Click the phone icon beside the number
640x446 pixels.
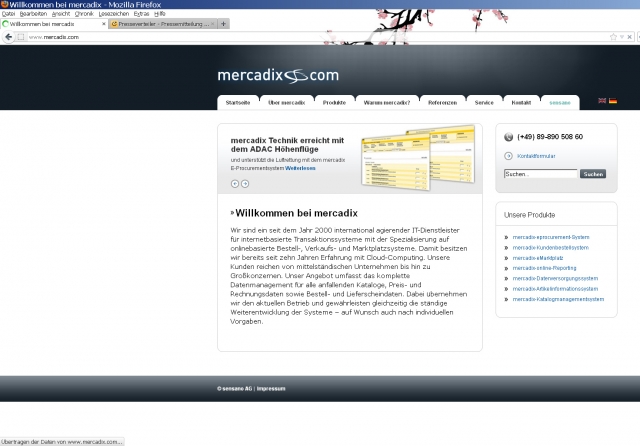coord(508,137)
